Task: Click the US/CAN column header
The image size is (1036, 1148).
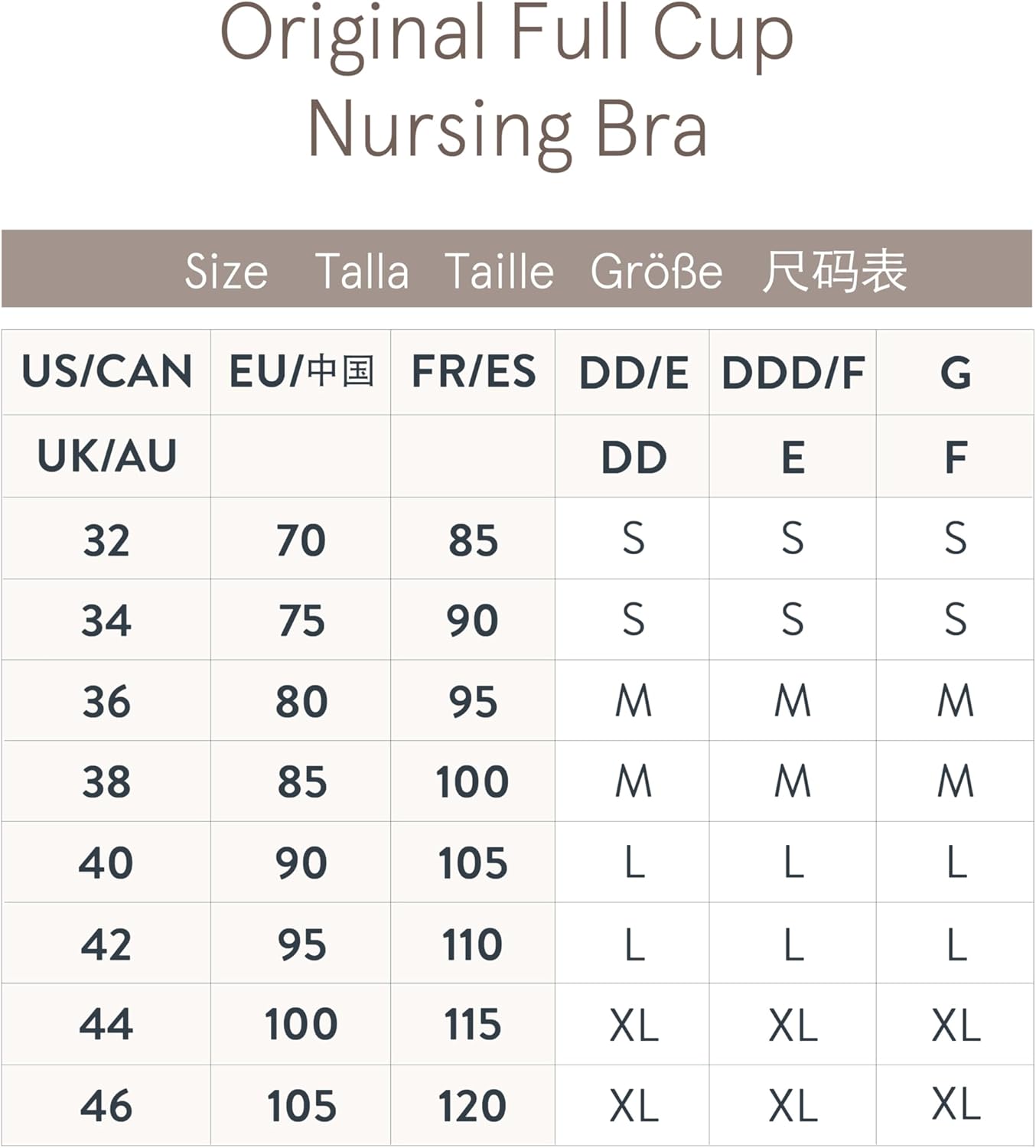Action: coord(106,372)
